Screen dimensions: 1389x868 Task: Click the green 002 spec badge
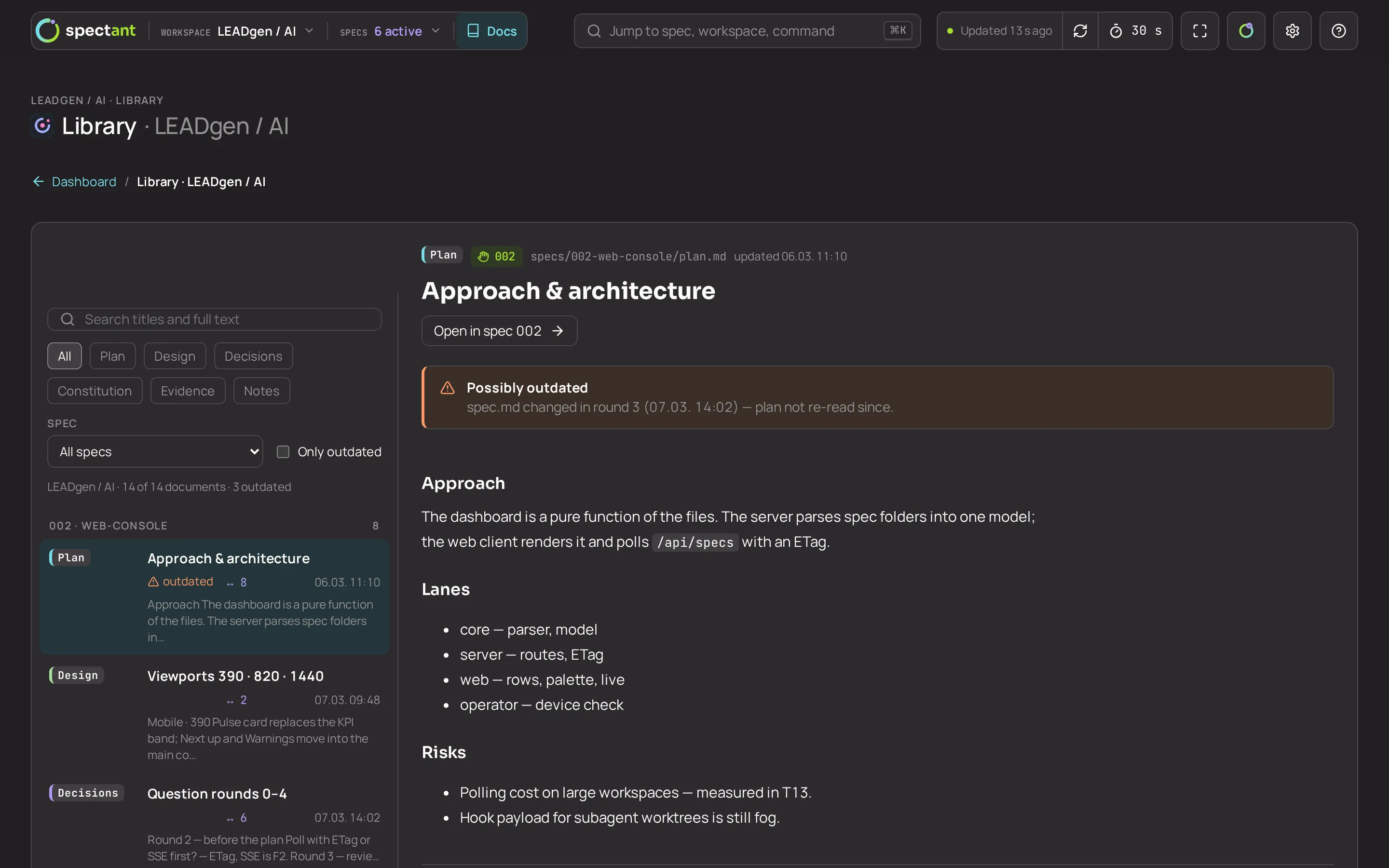coord(496,256)
